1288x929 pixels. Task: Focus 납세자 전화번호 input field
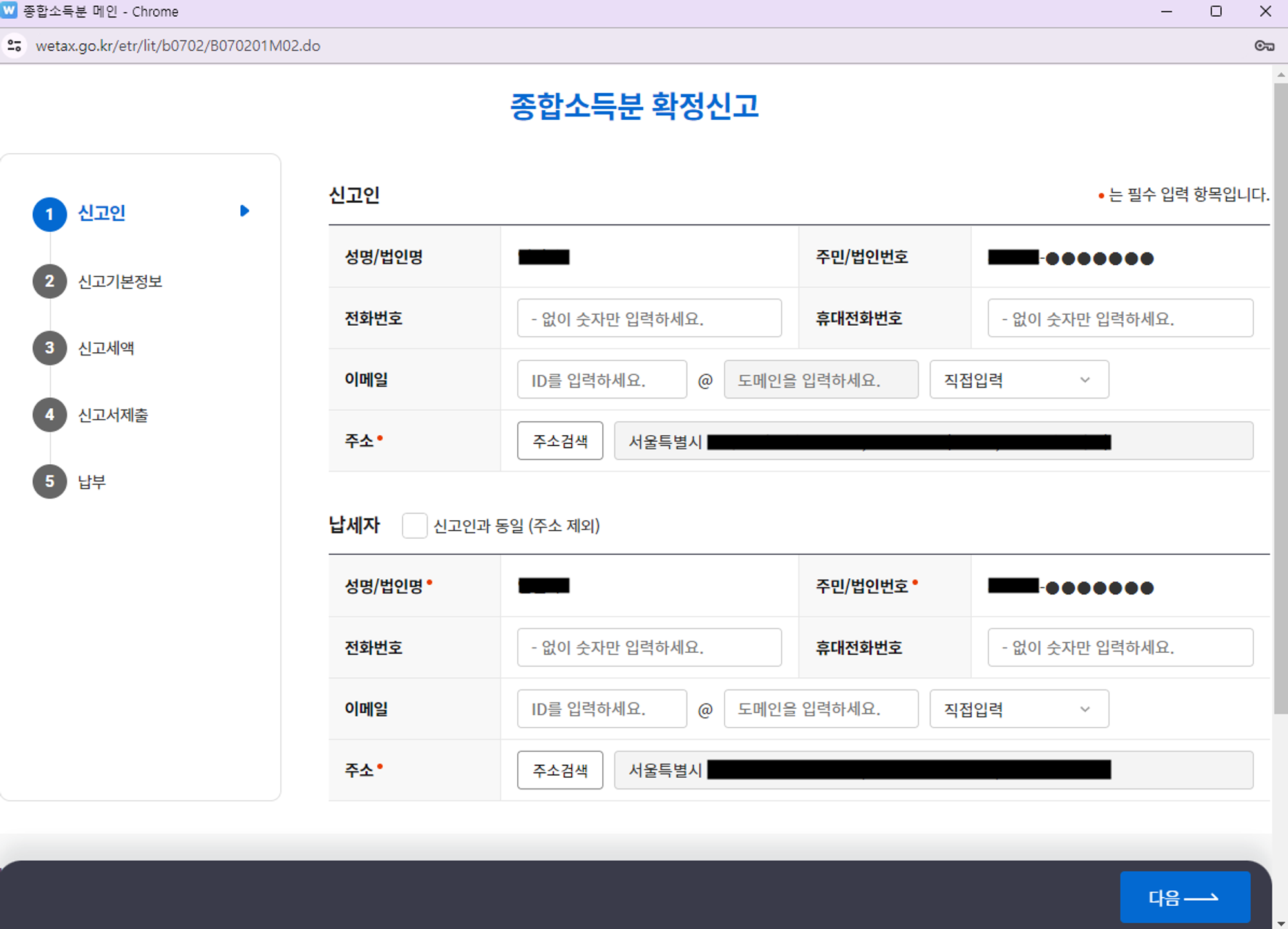[649, 647]
